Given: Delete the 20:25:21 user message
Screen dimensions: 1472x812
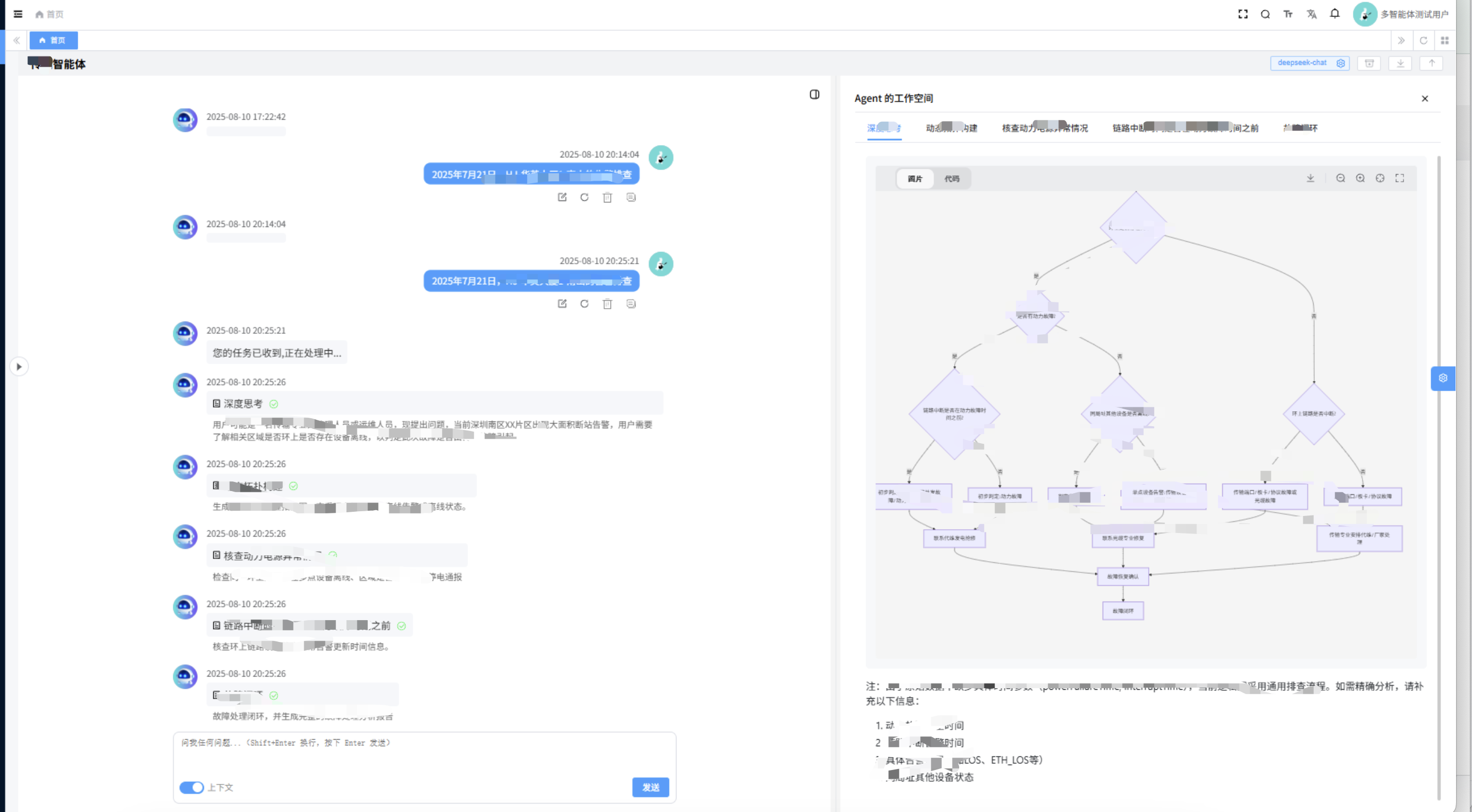Looking at the screenshot, I should pos(607,304).
